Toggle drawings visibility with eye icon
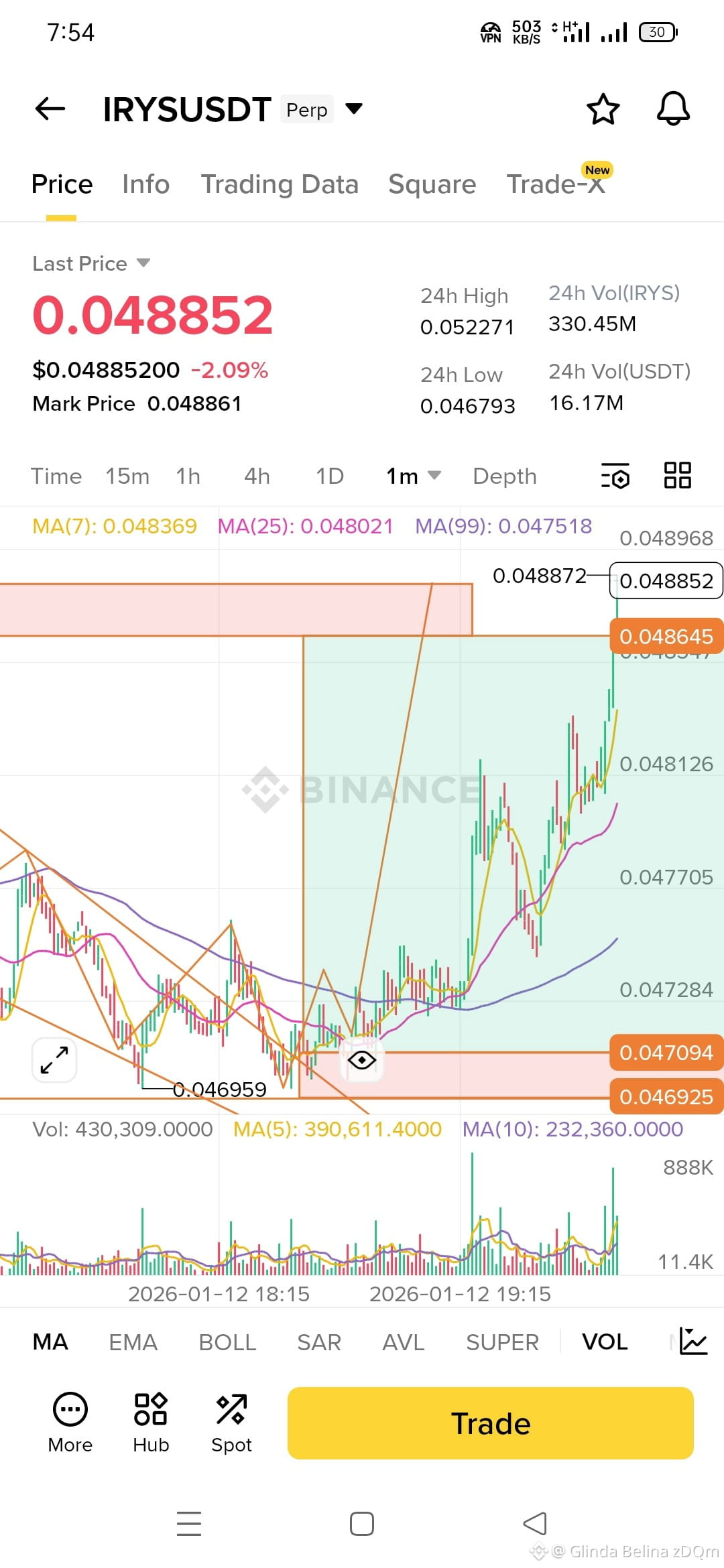The width and height of the screenshot is (724, 1568). tap(362, 1060)
